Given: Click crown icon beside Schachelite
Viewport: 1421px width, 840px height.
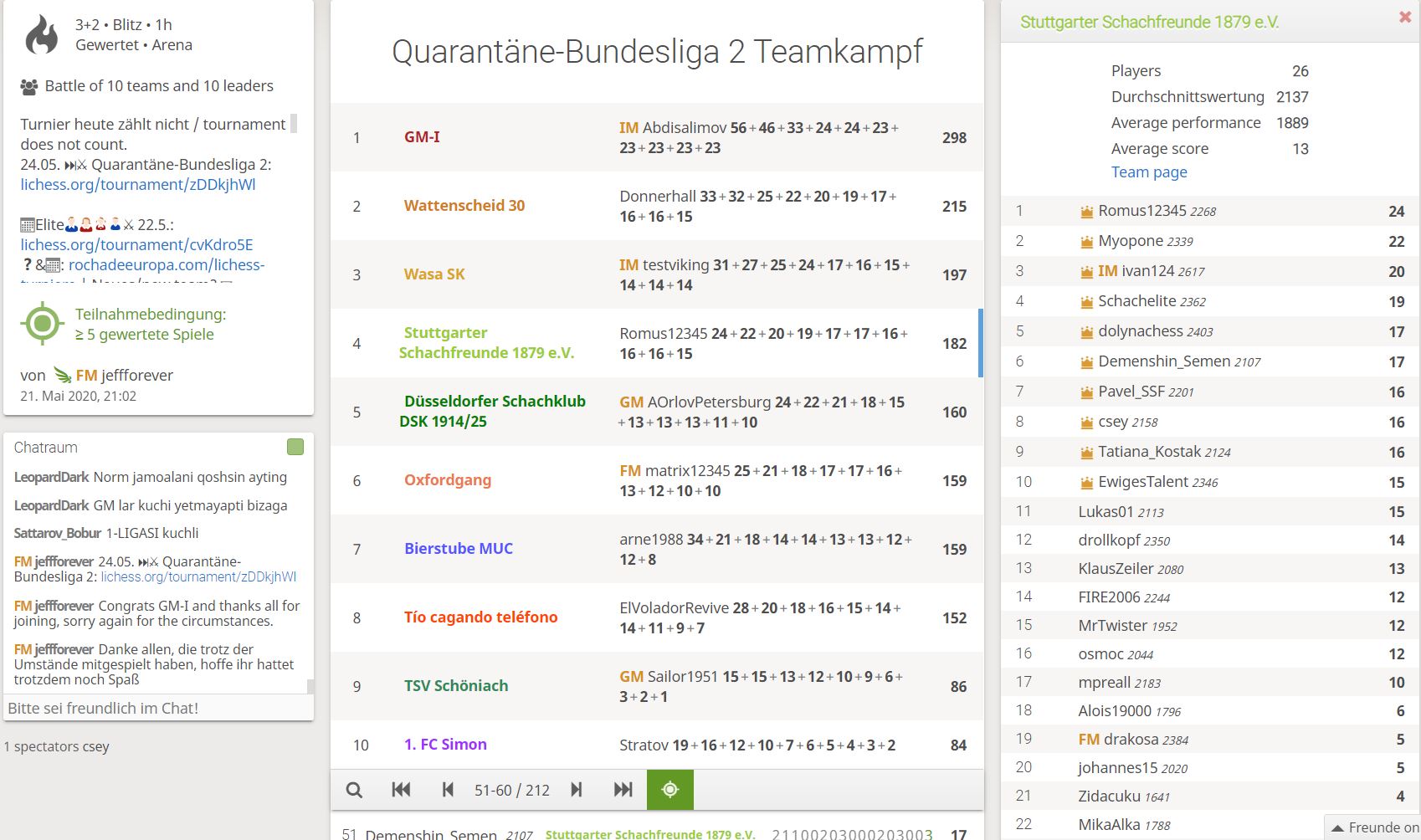Looking at the screenshot, I should coord(1086,302).
